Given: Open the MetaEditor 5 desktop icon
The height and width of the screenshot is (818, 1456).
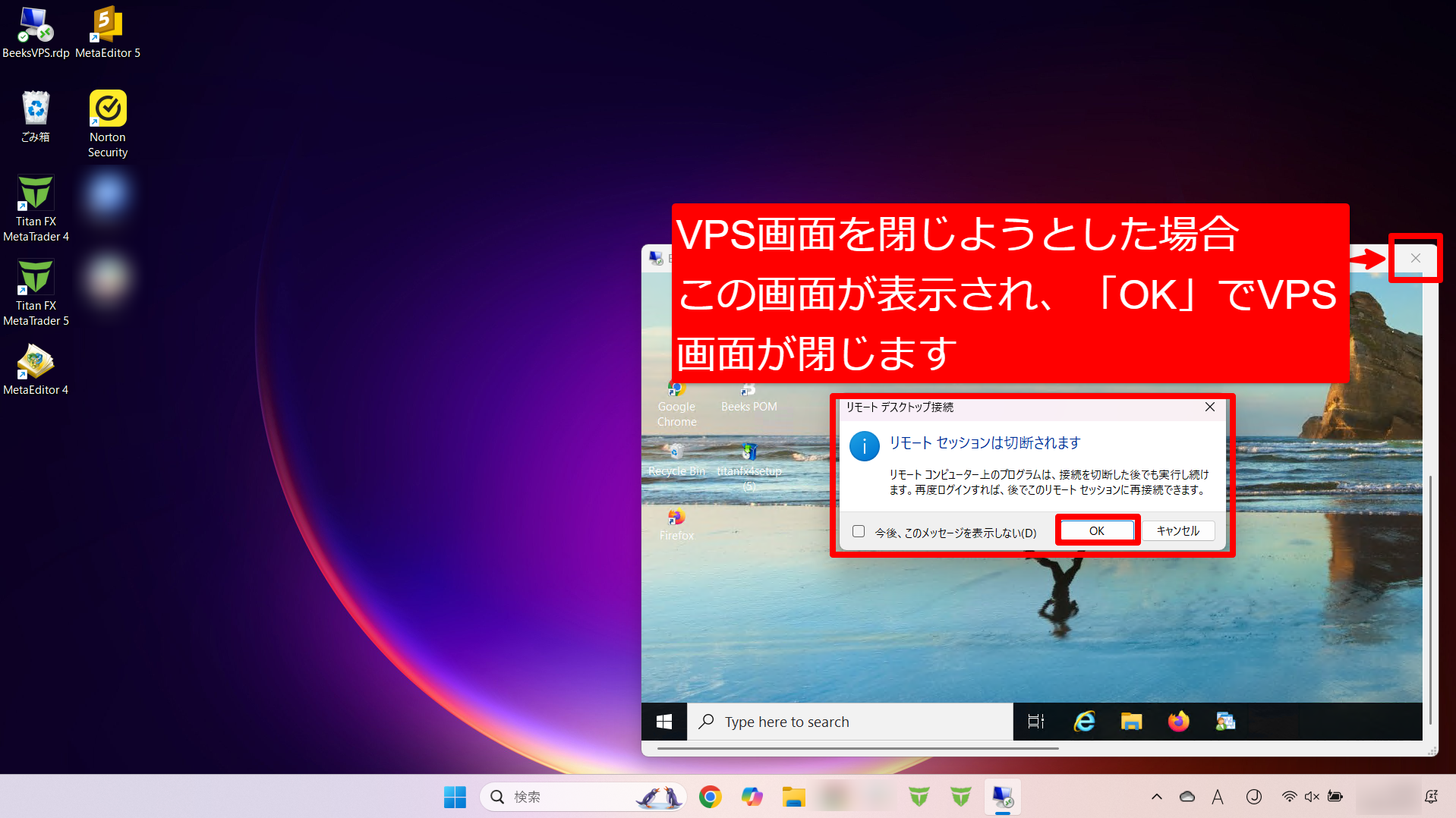Looking at the screenshot, I should [107, 32].
